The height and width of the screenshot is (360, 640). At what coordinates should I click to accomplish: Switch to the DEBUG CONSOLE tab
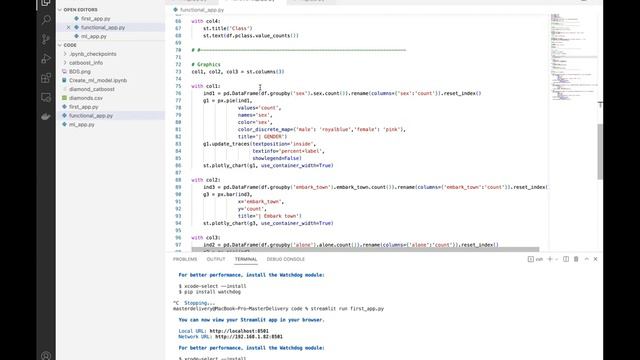286,259
